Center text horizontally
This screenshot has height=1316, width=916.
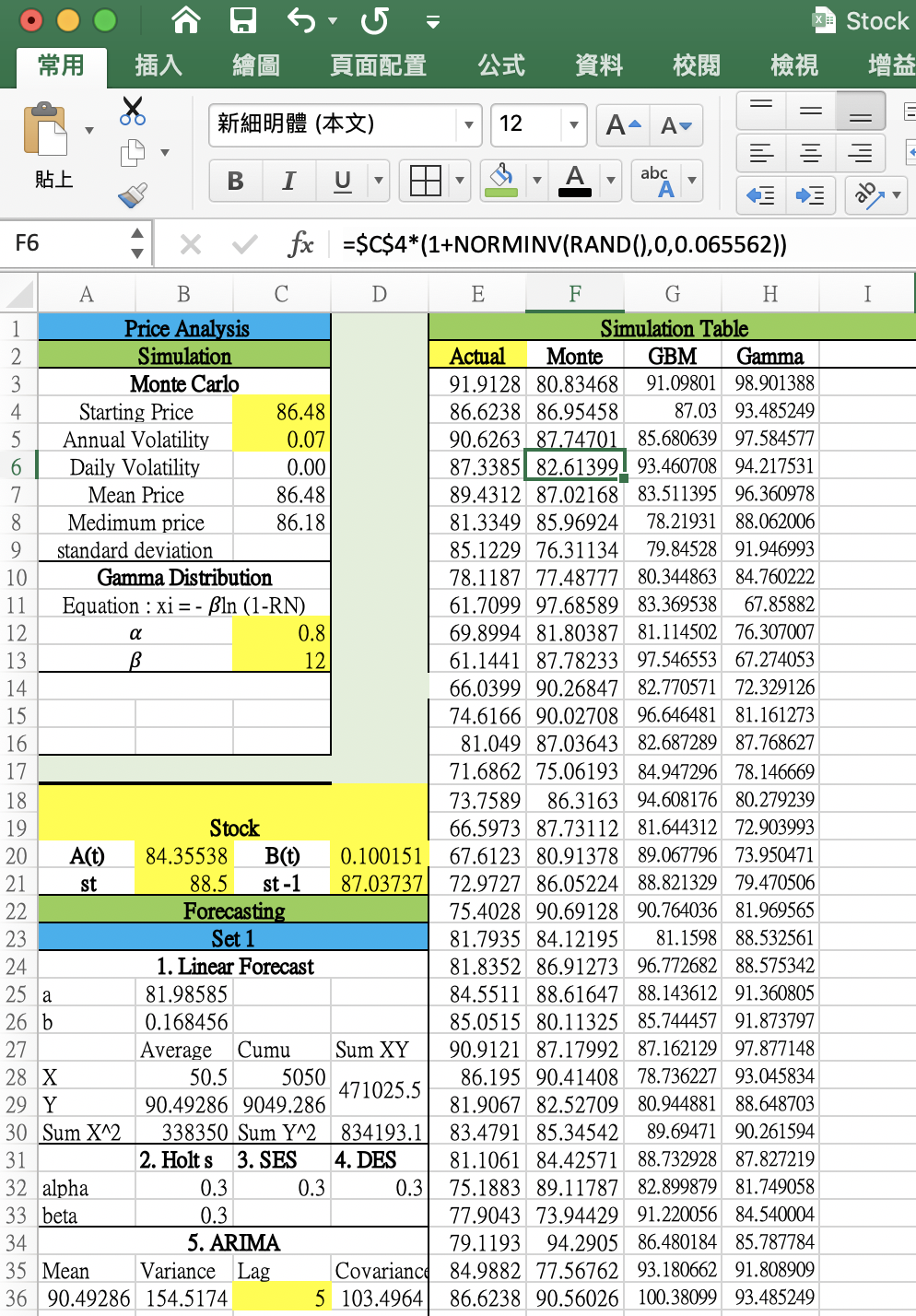(x=811, y=153)
